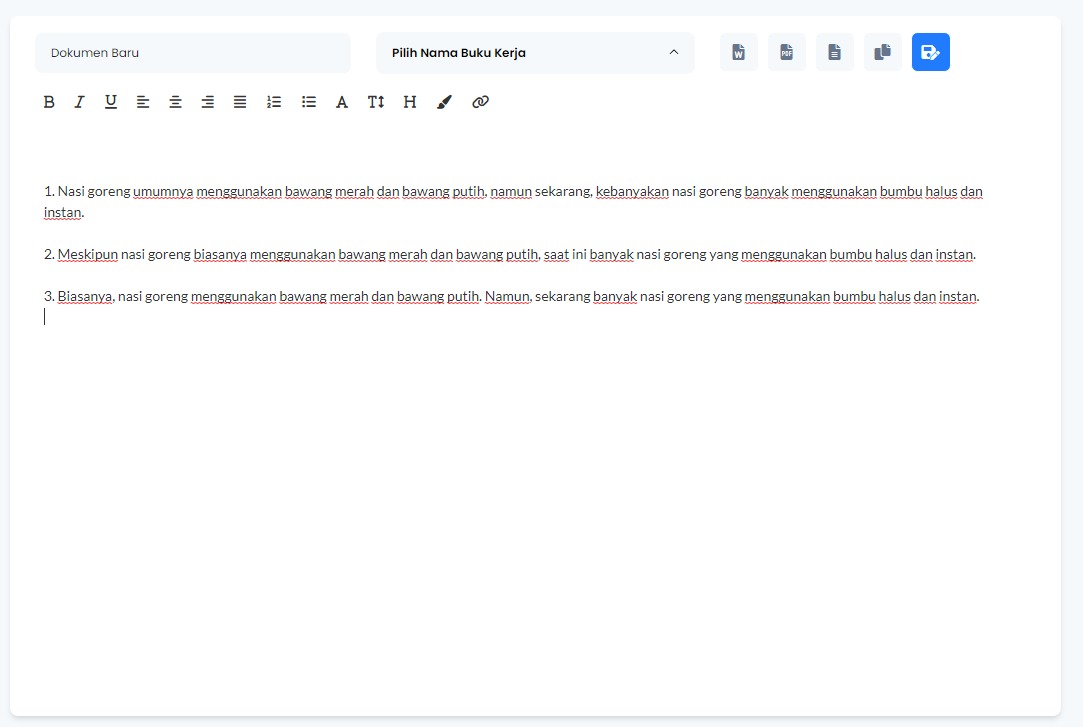Toggle bold formatting
The image size is (1083, 727).
pyautogui.click(x=49, y=102)
